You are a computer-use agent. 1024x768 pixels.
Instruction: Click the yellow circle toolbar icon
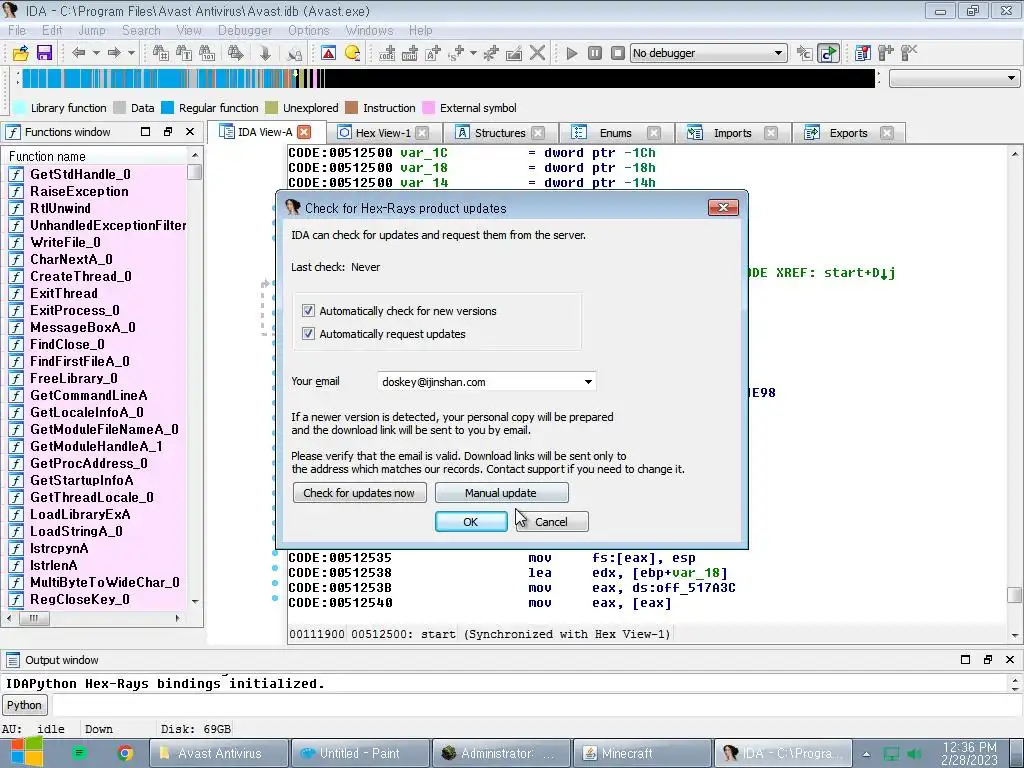pyautogui.click(x=352, y=53)
